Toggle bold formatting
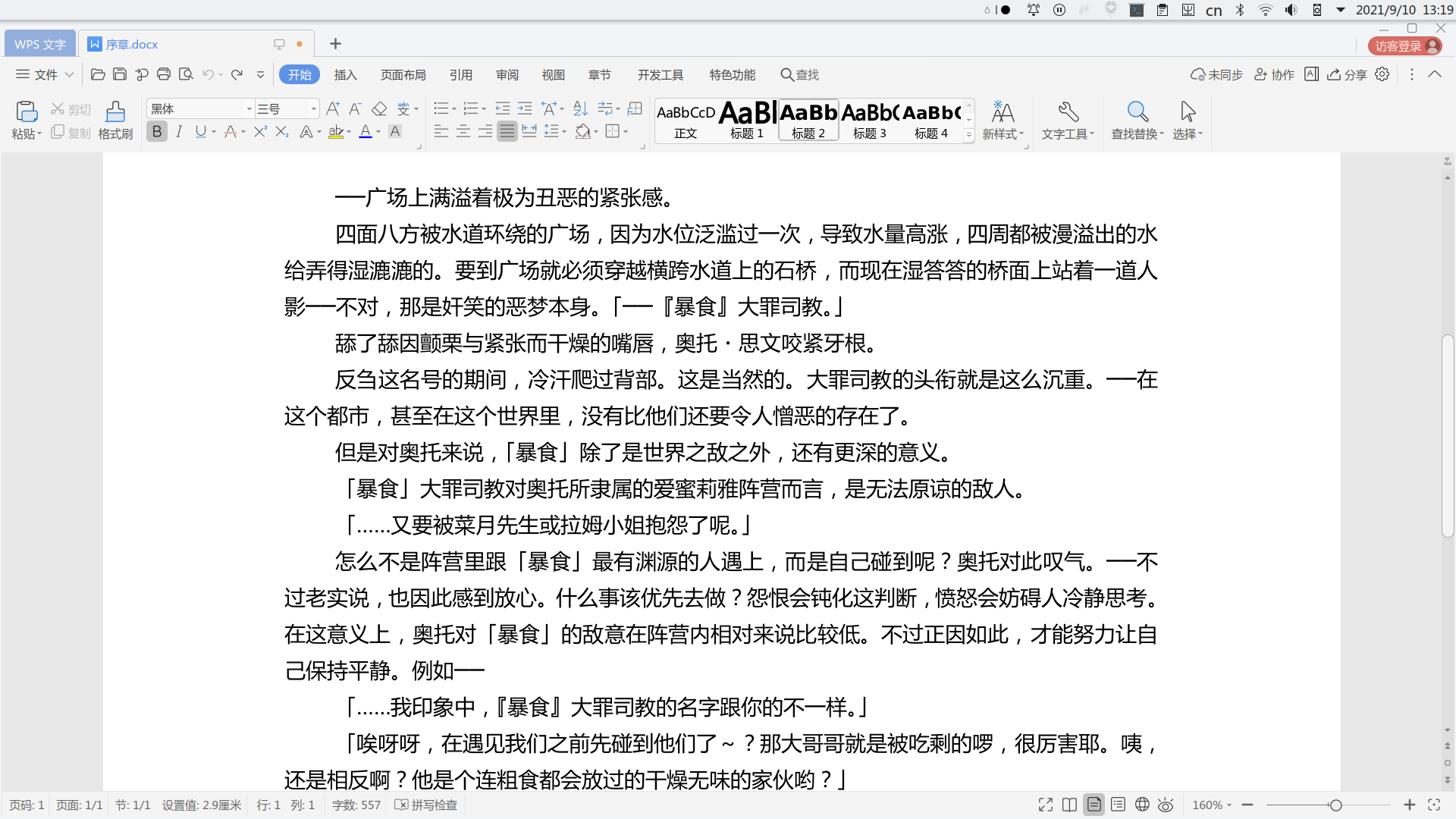The width and height of the screenshot is (1456, 819). pyautogui.click(x=157, y=132)
